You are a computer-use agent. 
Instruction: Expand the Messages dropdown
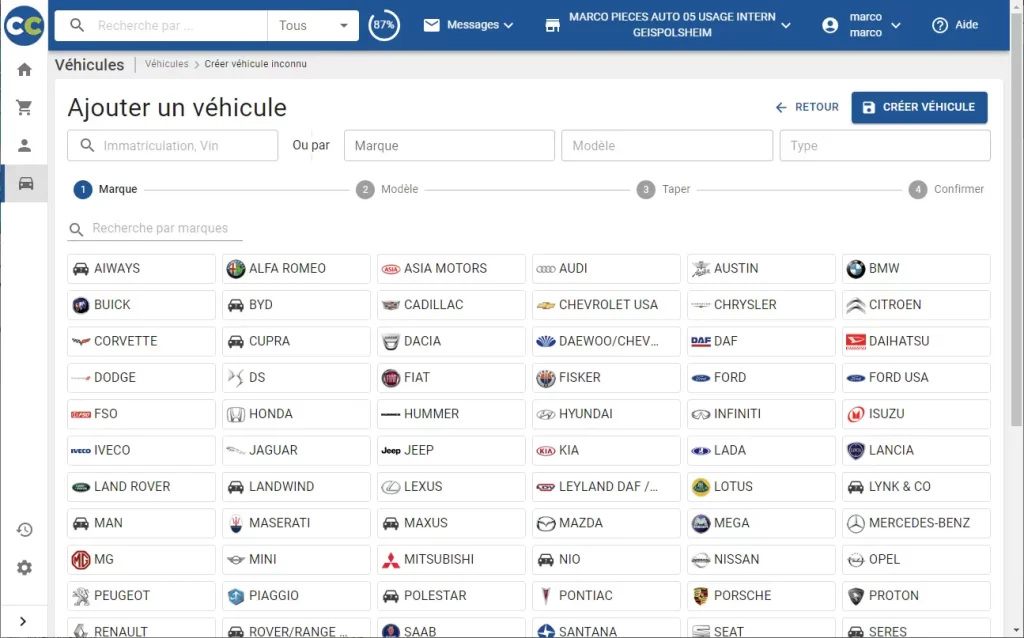click(x=468, y=25)
